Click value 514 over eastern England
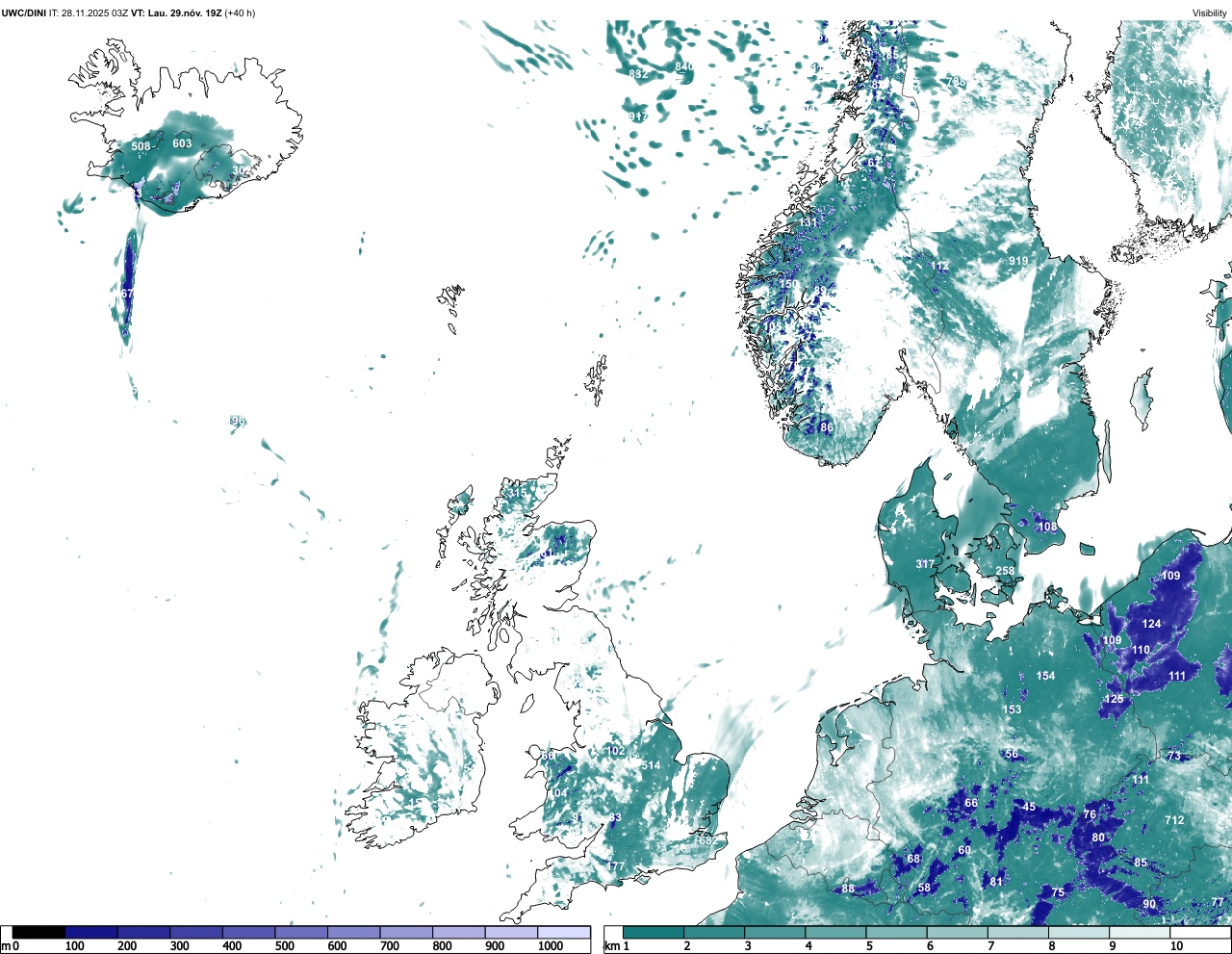 652,766
